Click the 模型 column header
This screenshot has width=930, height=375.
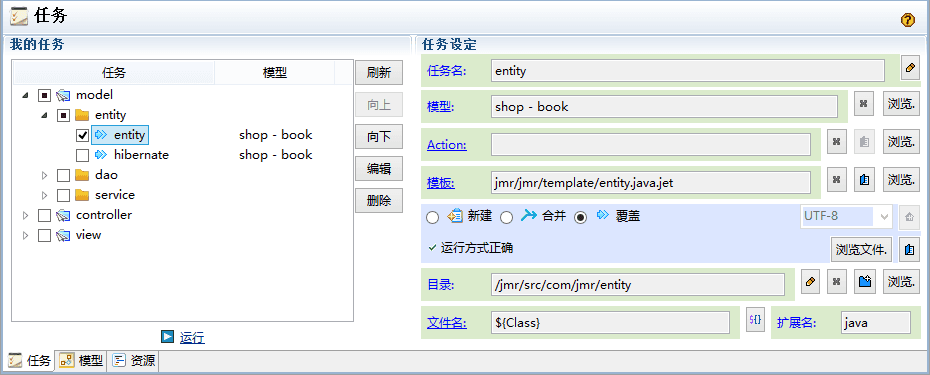(275, 73)
